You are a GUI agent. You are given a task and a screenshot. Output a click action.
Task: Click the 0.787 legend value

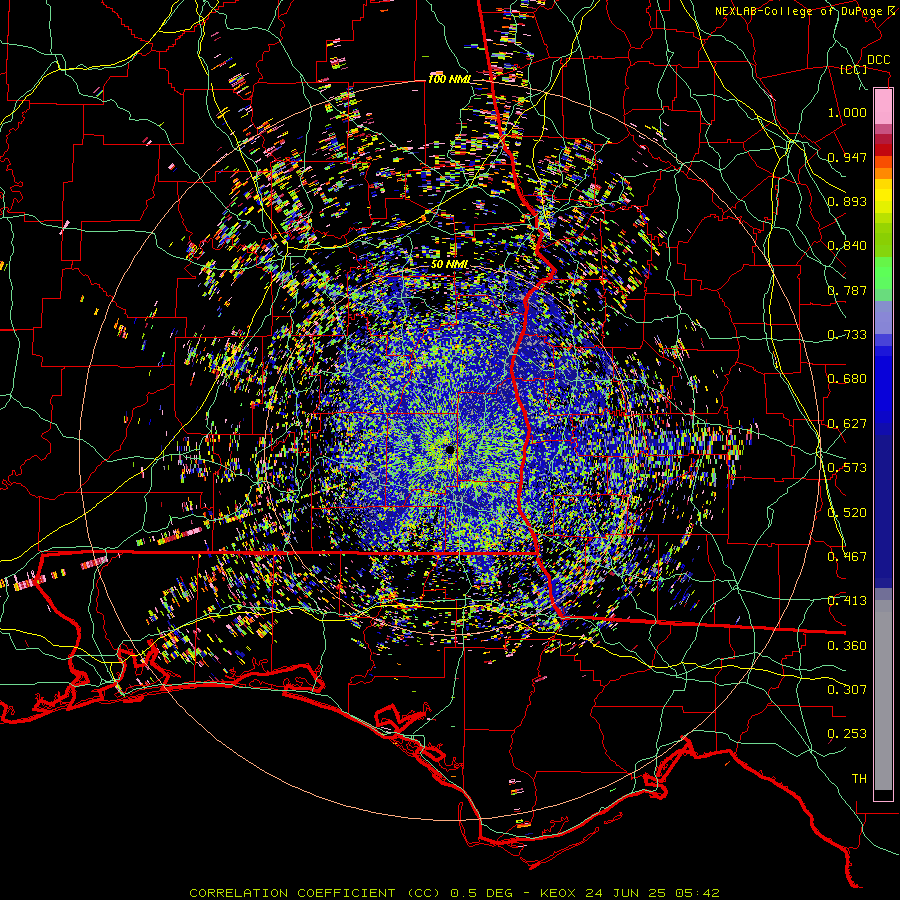(847, 290)
